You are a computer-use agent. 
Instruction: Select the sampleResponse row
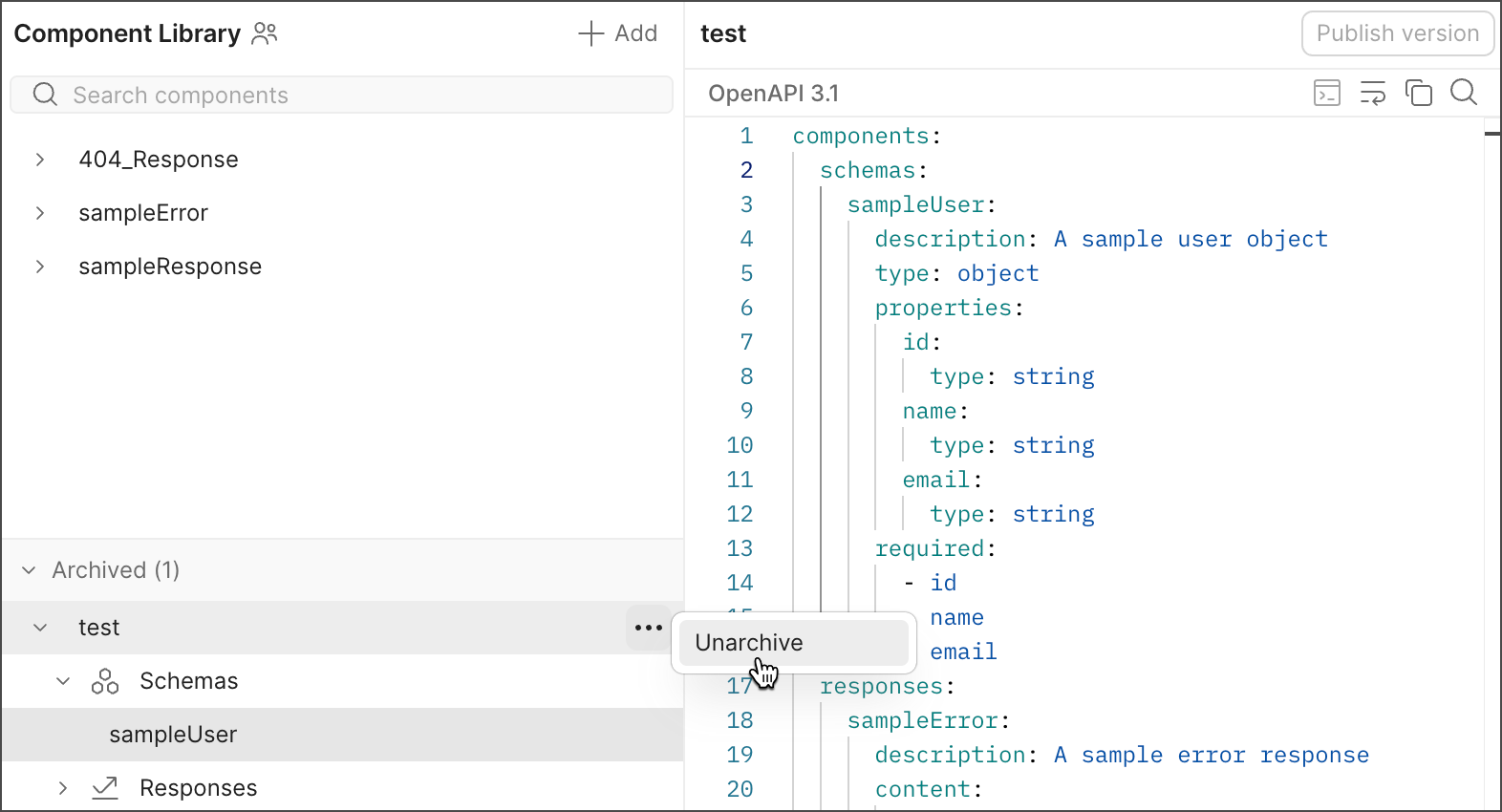342,267
